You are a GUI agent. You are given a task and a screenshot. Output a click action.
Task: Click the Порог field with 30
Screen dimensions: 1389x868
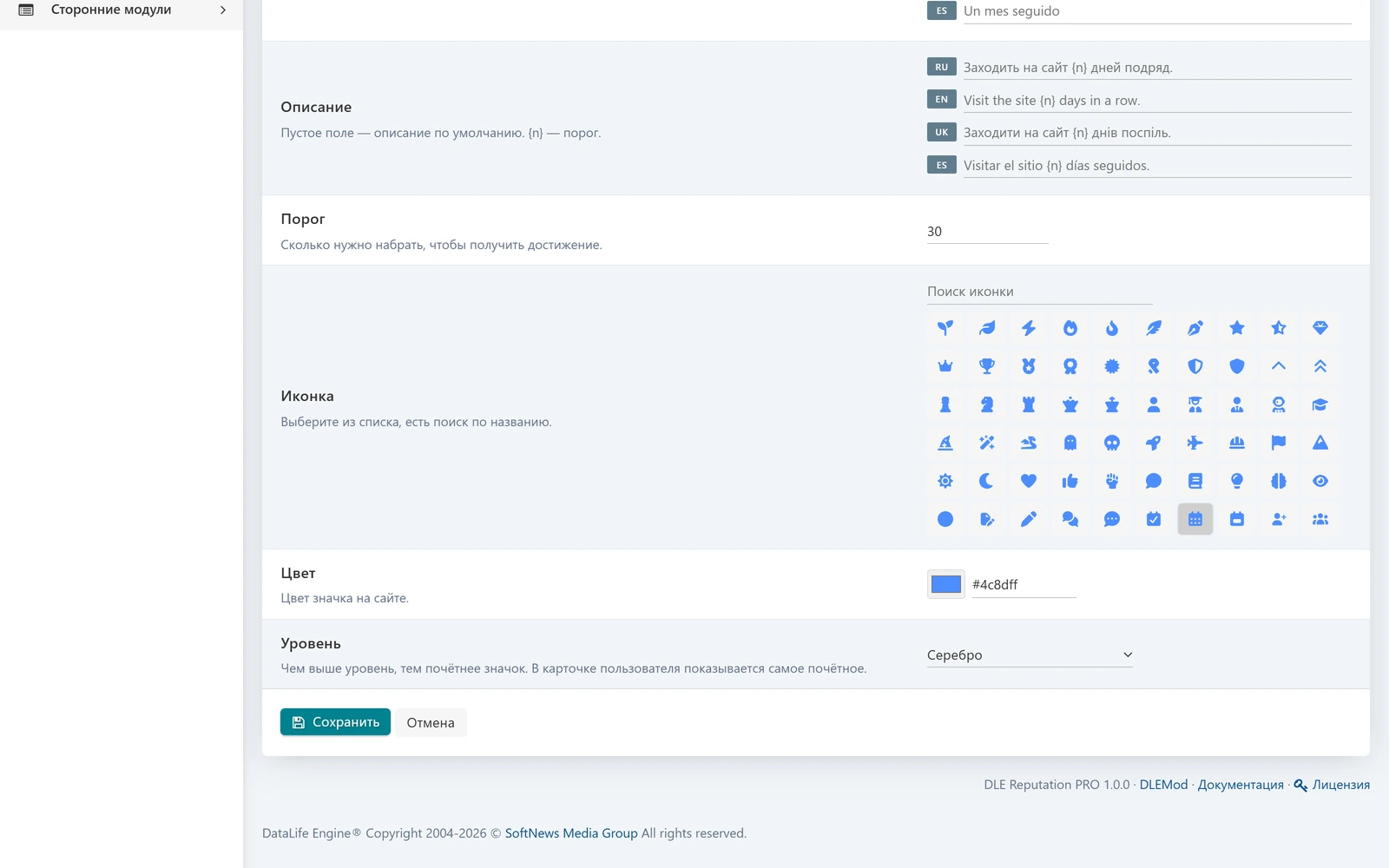click(x=987, y=232)
